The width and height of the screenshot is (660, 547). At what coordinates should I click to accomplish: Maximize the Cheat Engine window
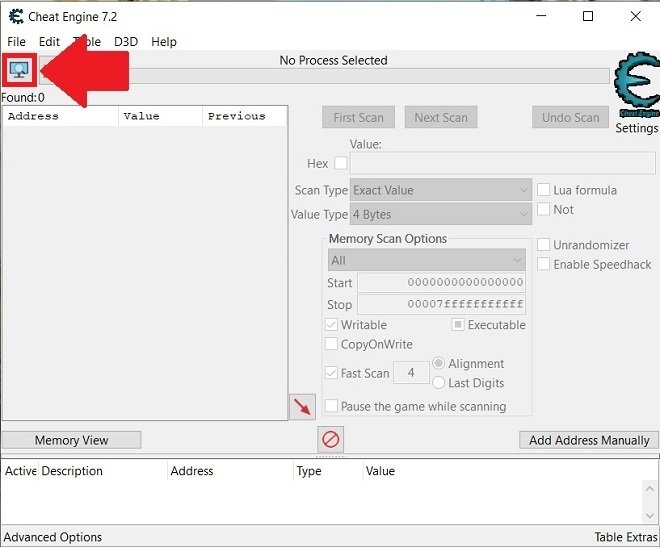coord(588,16)
